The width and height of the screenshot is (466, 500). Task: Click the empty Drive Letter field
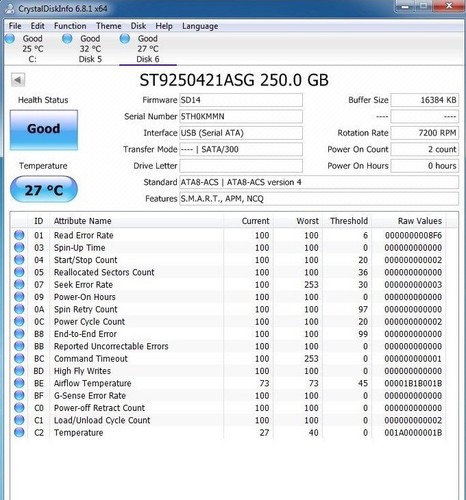pos(241,166)
